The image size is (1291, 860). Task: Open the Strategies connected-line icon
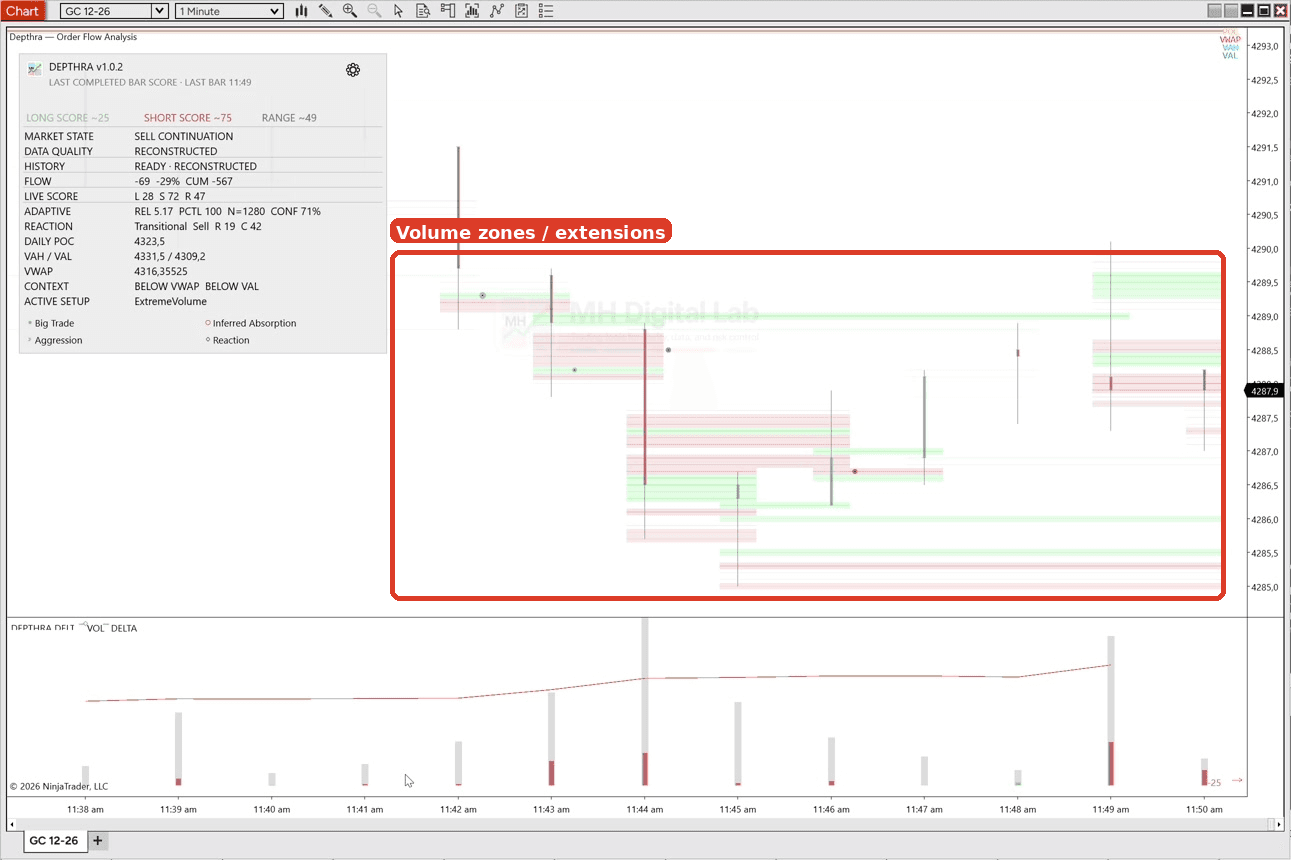496,11
